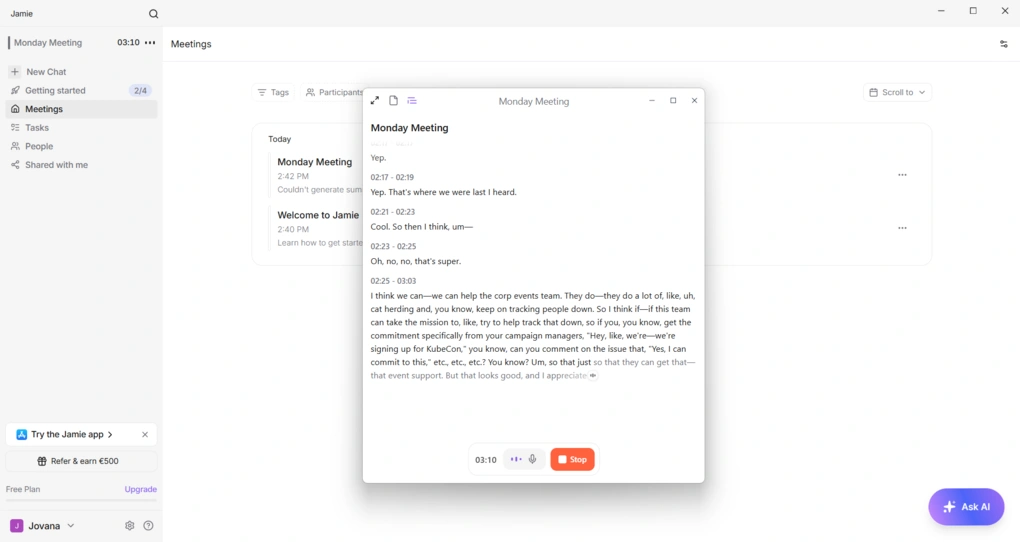Switch to notes document view icon
This screenshot has height=542, width=1020.
394,101
